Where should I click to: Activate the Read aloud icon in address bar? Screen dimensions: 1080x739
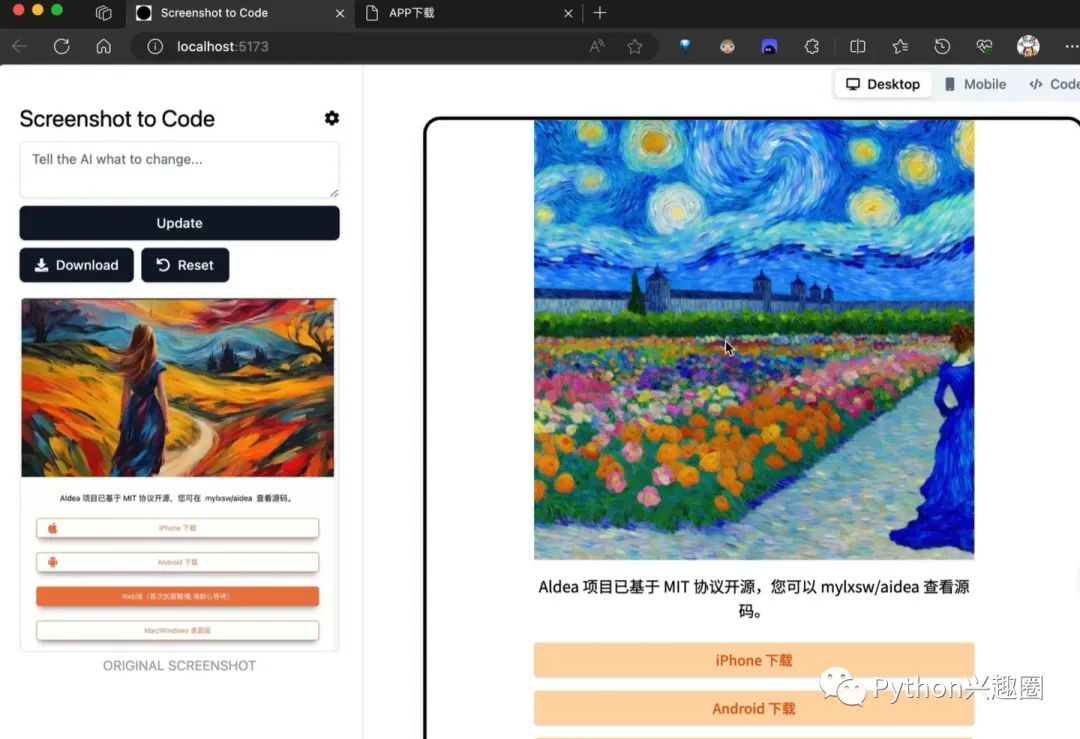596,46
